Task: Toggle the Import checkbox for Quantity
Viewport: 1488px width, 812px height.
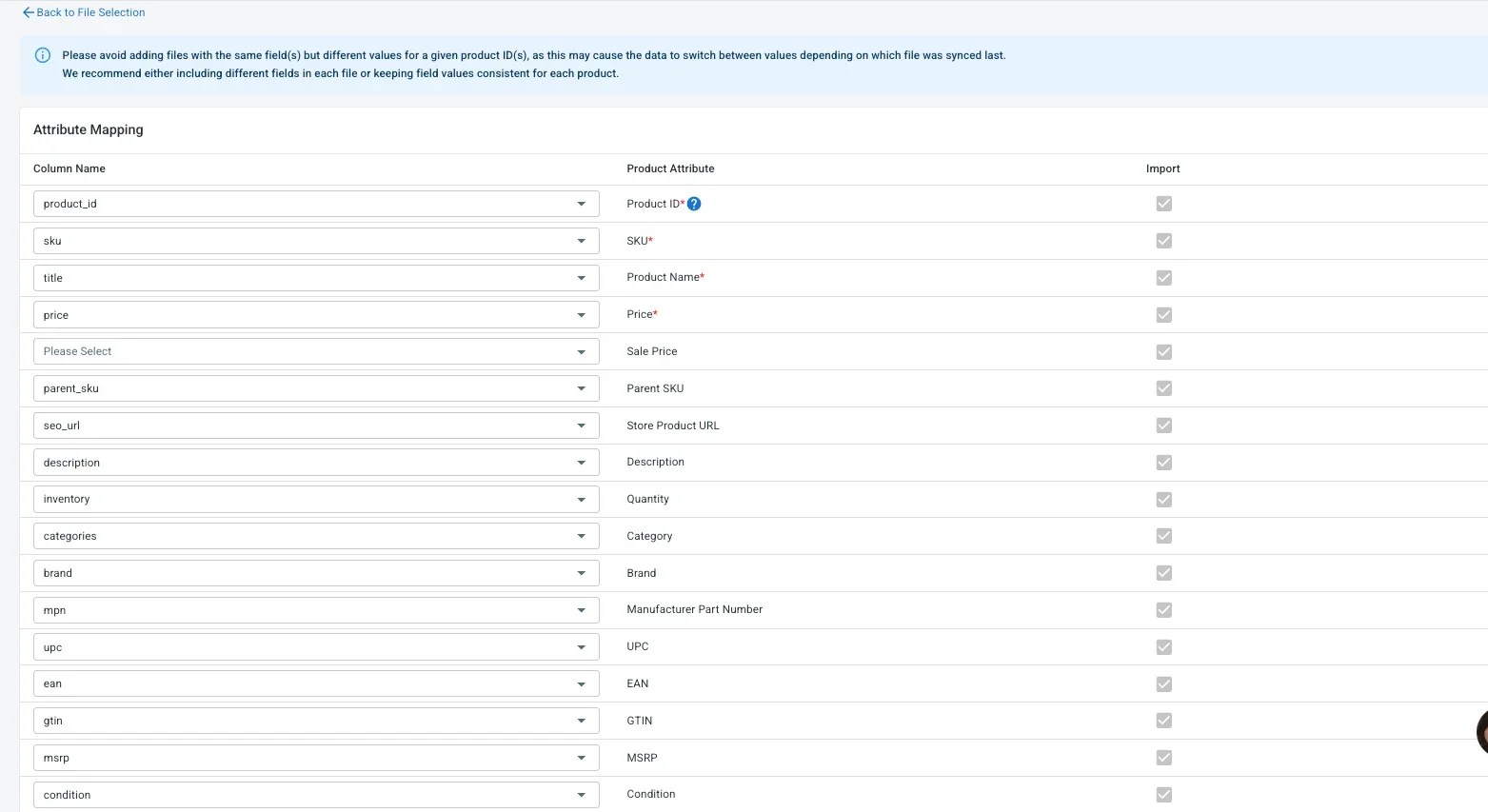Action: click(1163, 500)
